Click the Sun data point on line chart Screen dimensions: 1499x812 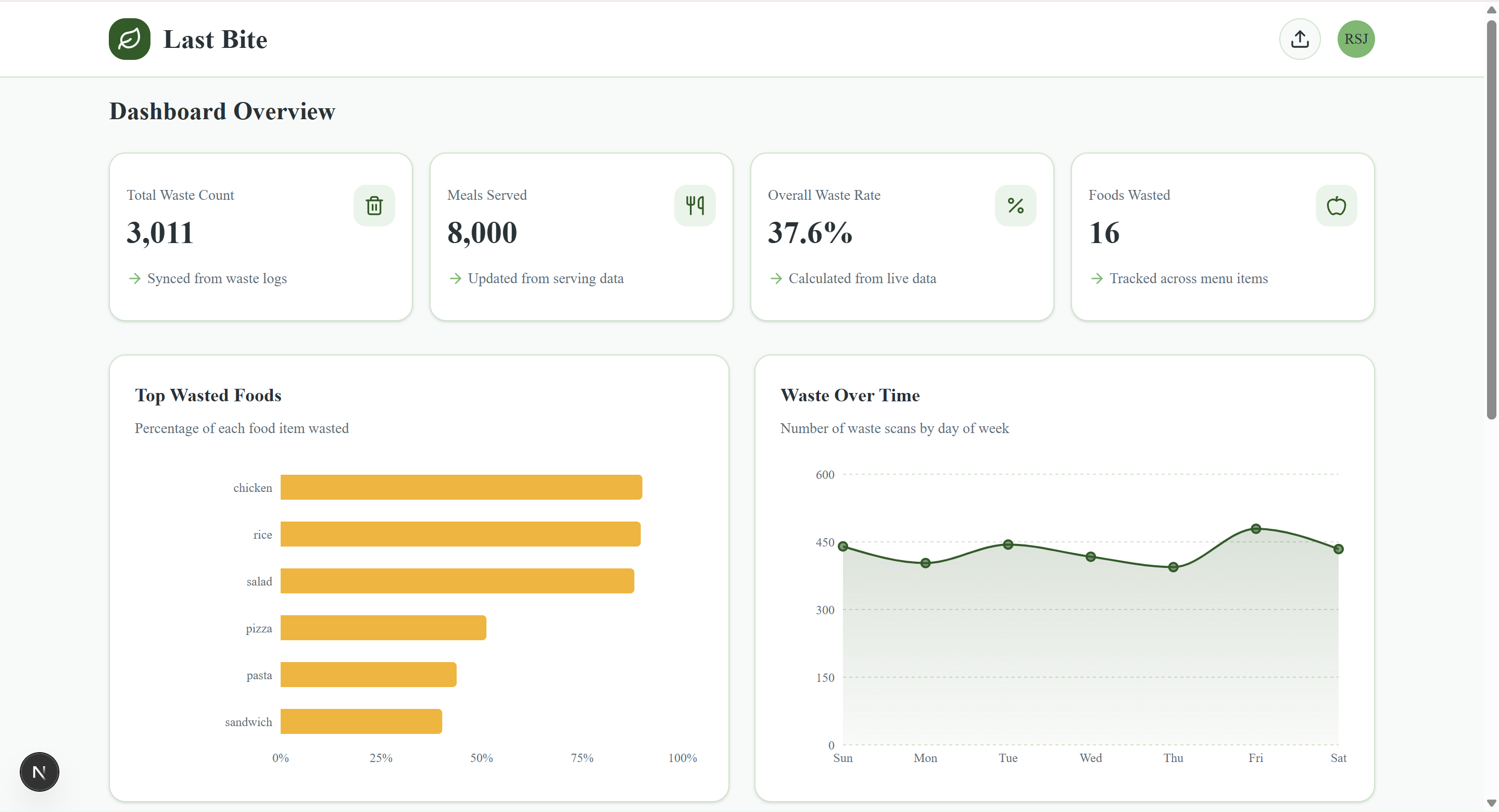[842, 546]
